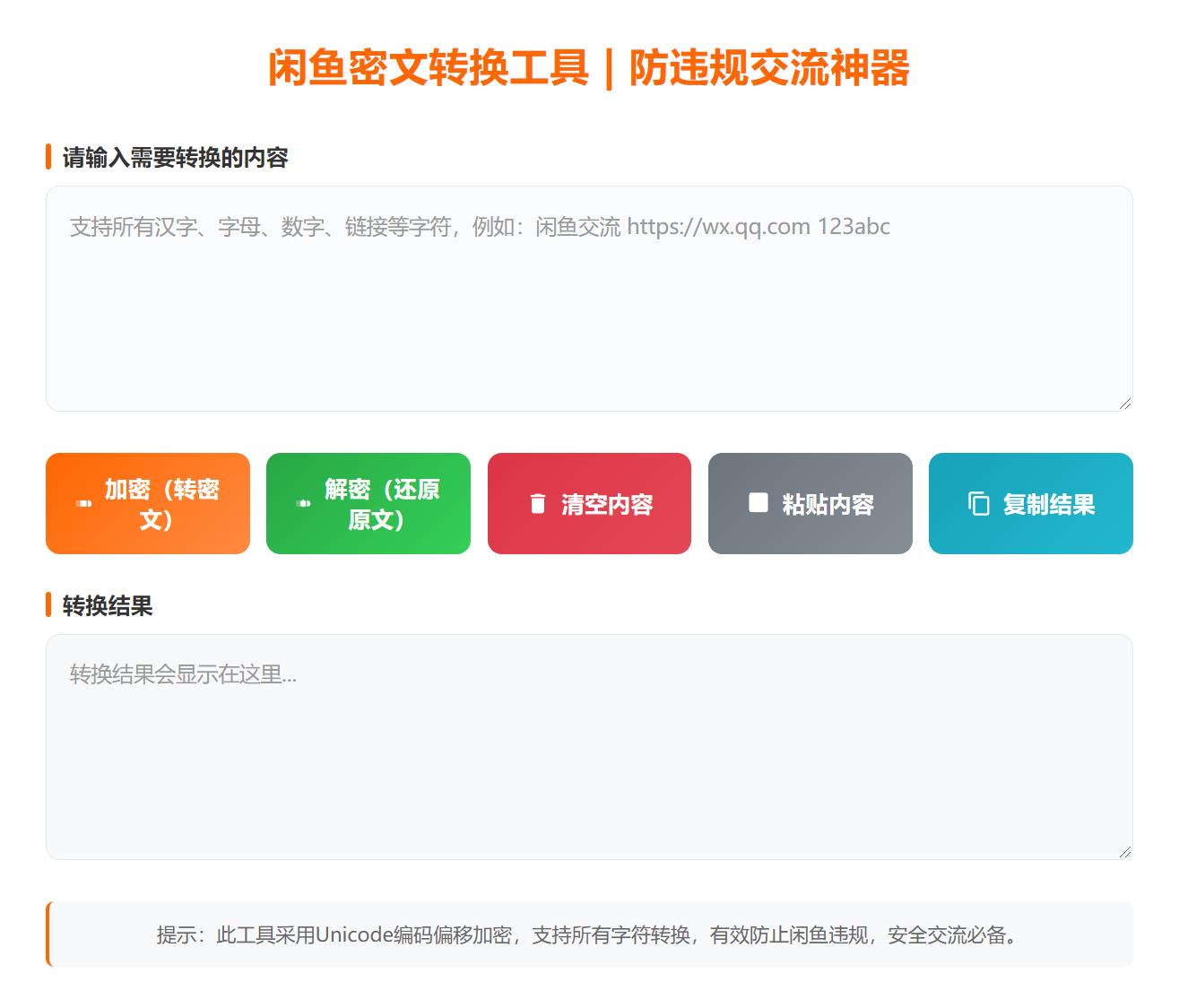
Task: Click the small icon on the green 解密 button
Action: click(x=304, y=504)
